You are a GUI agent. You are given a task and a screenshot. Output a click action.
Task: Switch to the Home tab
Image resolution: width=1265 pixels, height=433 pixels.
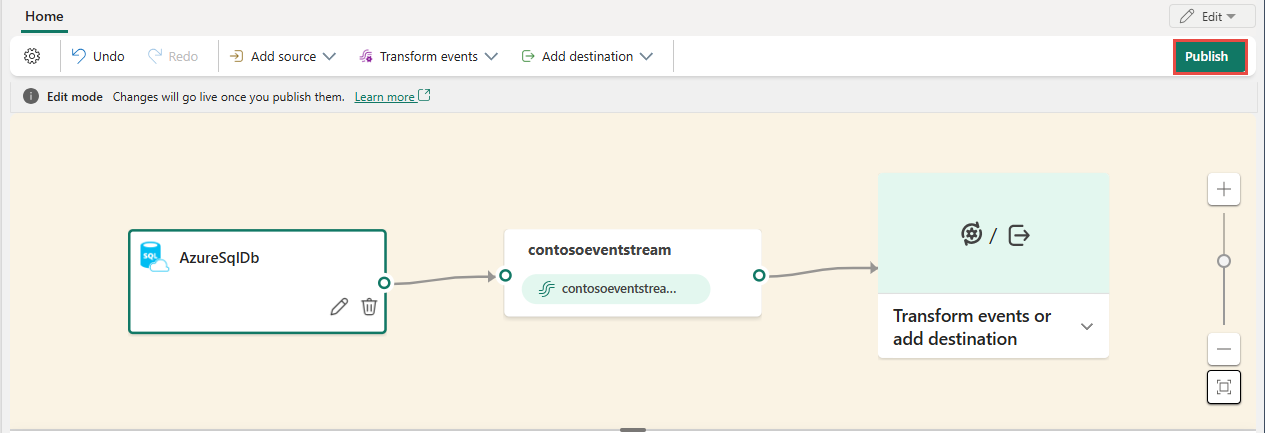(44, 17)
